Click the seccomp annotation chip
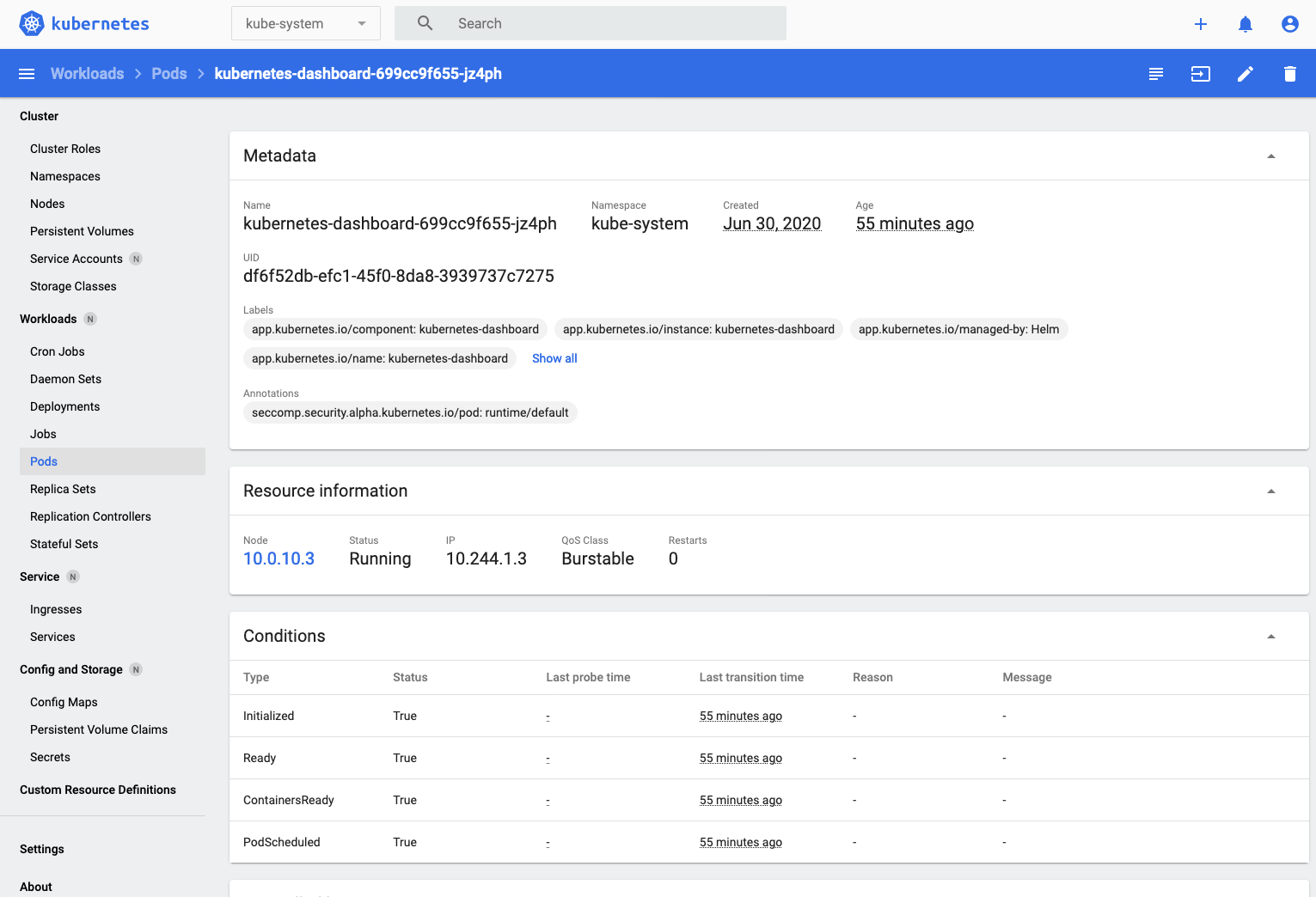Viewport: 1316px width, 897px height. coord(410,412)
